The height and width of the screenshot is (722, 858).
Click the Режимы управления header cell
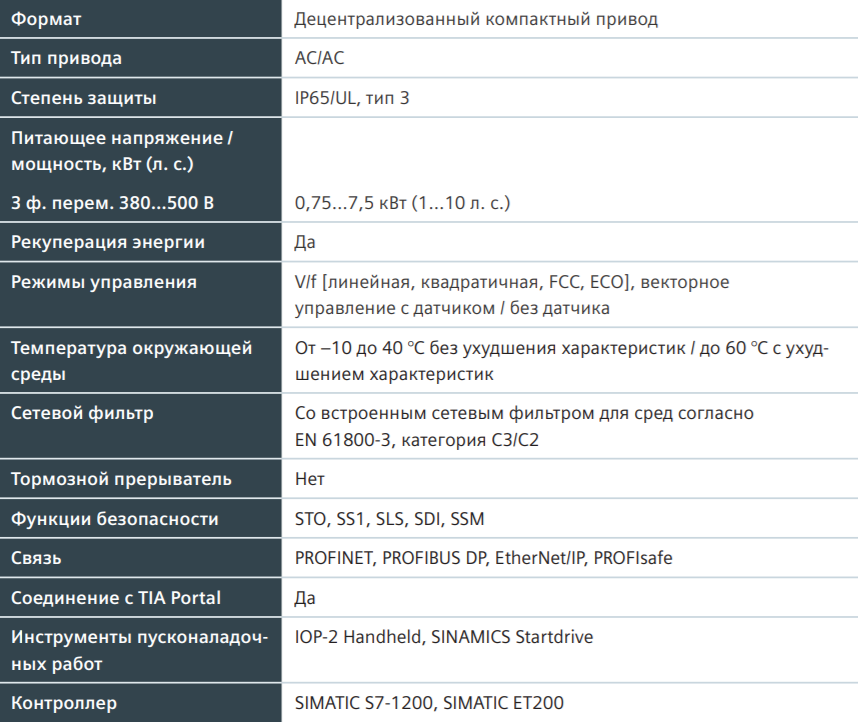click(141, 294)
